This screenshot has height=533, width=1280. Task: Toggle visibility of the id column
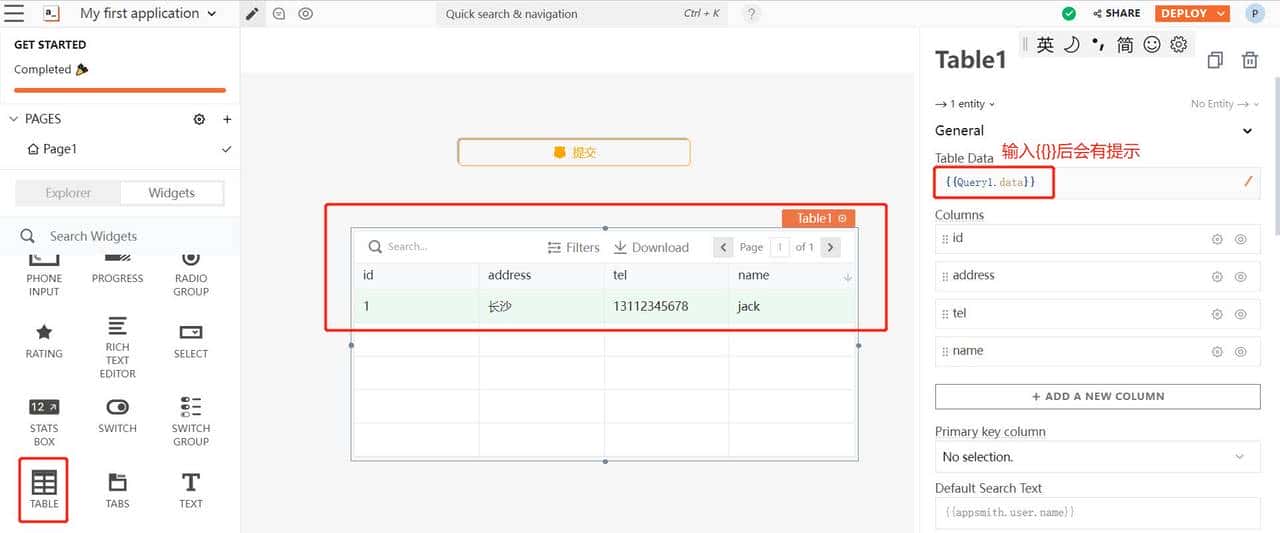1240,239
